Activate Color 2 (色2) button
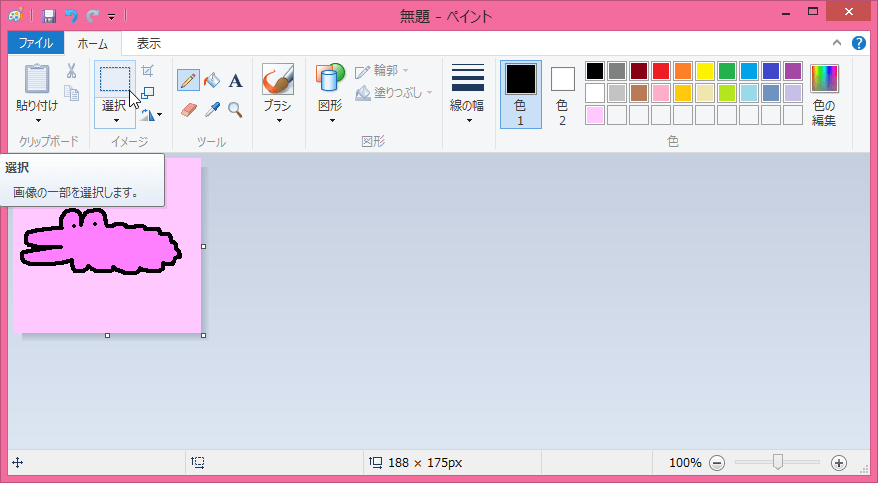This screenshot has width=878, height=483. (x=562, y=94)
